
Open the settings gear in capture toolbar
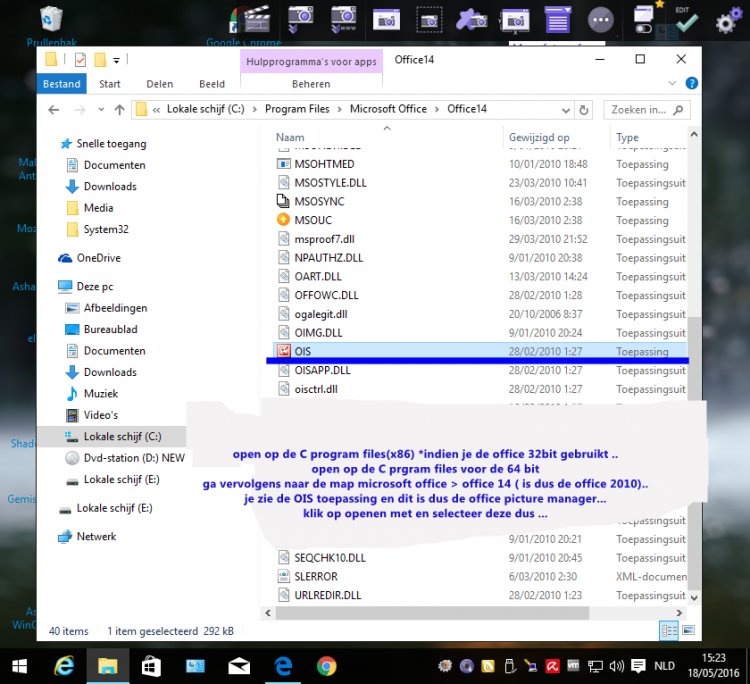(730, 22)
